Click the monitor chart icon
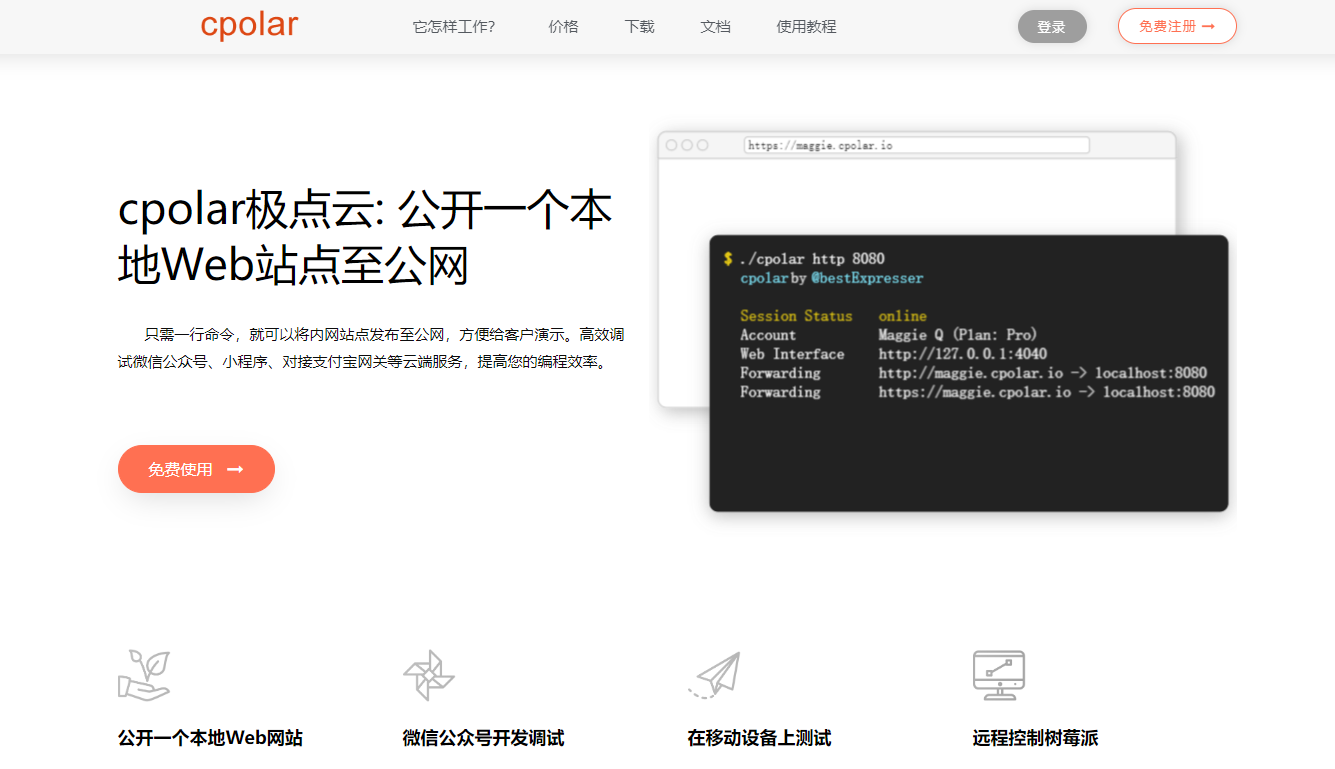This screenshot has width=1335, height=769. pyautogui.click(x=999, y=675)
